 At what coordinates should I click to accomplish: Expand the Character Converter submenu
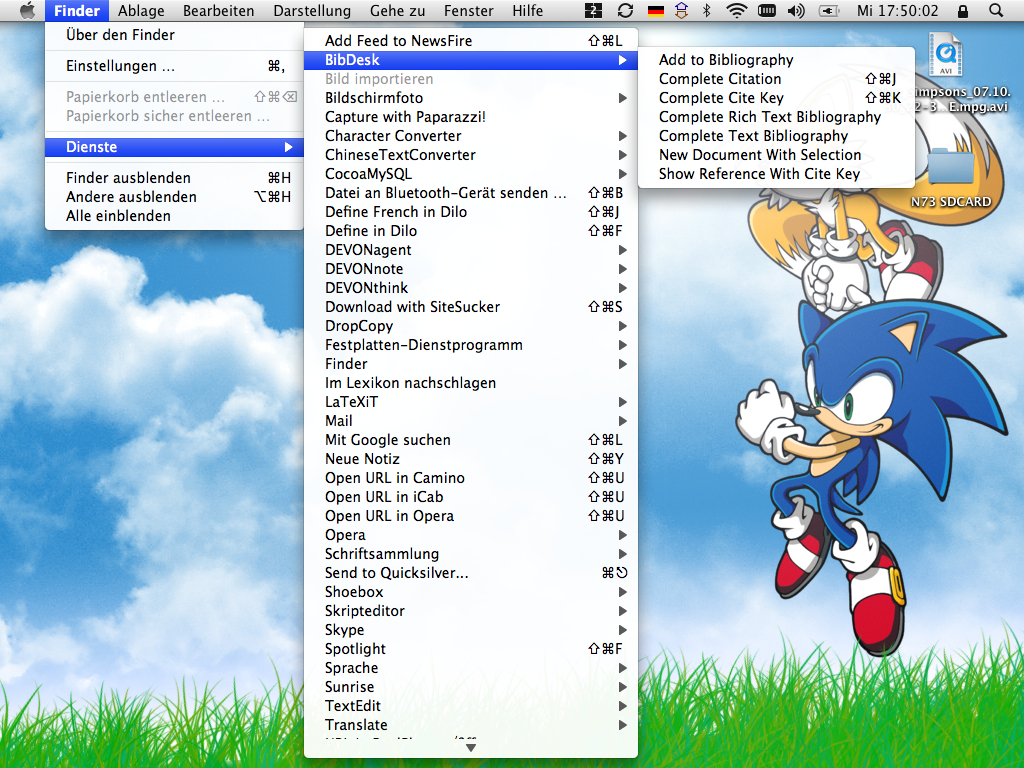471,136
